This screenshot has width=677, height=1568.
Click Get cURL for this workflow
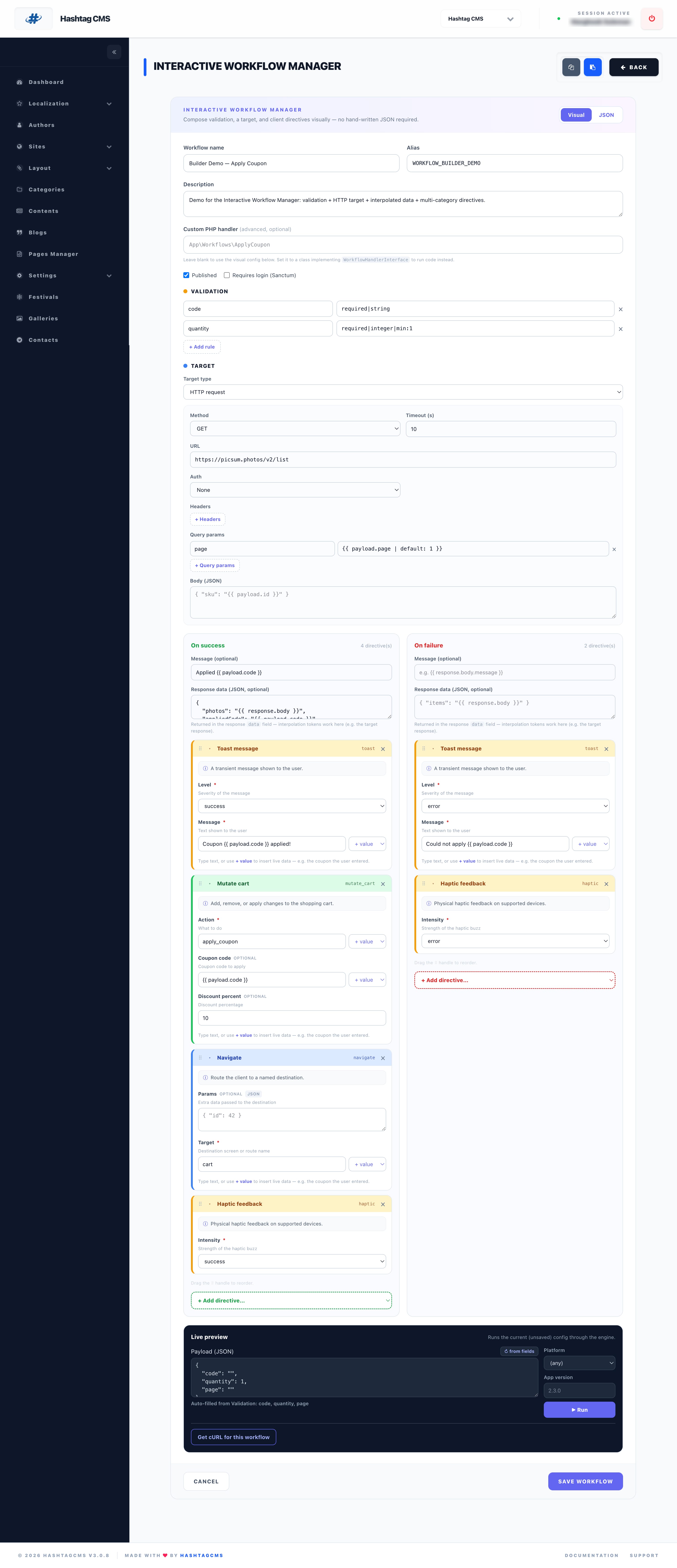pos(233,1437)
